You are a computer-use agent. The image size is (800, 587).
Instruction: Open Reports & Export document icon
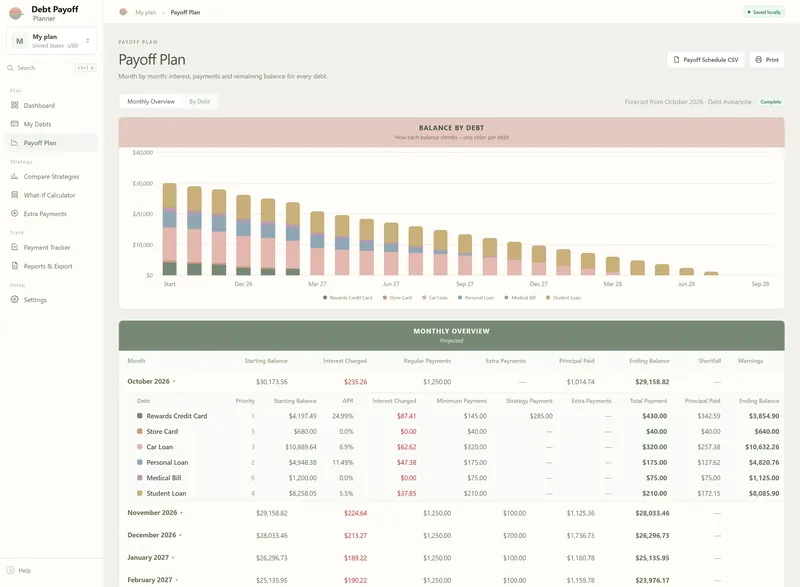14,266
